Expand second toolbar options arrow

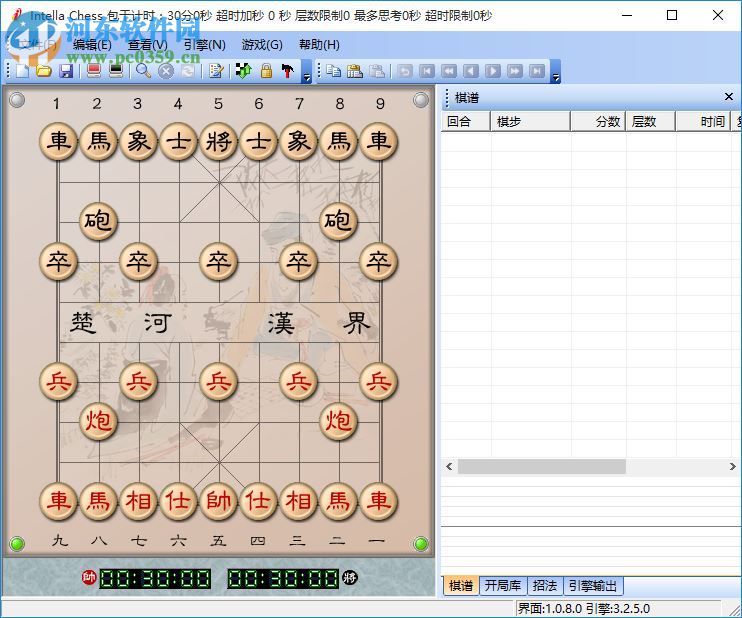tap(556, 72)
